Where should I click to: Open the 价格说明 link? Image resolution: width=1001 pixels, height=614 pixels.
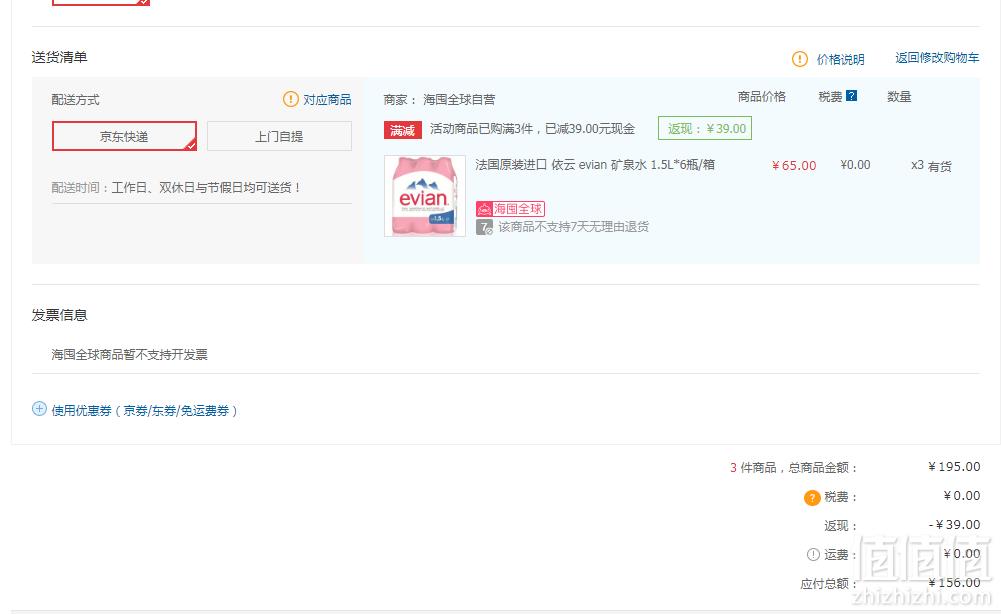tap(840, 59)
